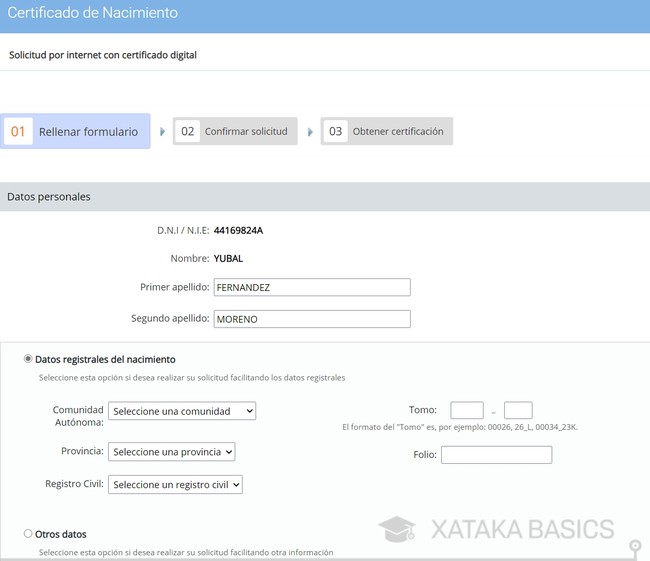The width and height of the screenshot is (650, 561).
Task: Click the 'Certificado de Nacimiento' page title
Action: pyautogui.click(x=92, y=12)
